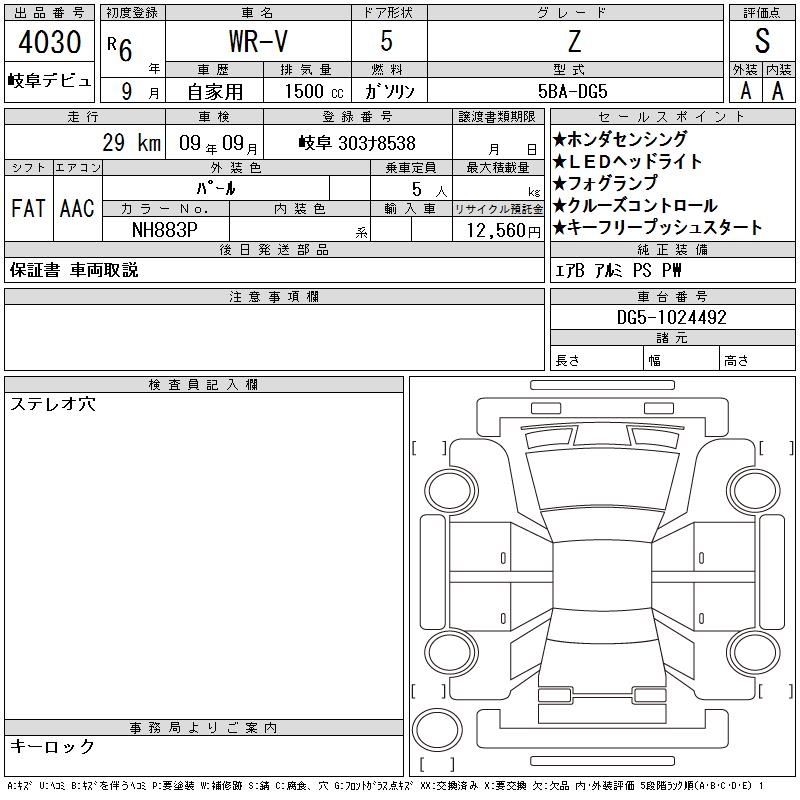Select inspection date 09年09月
800x800 pixels.
click(x=218, y=143)
